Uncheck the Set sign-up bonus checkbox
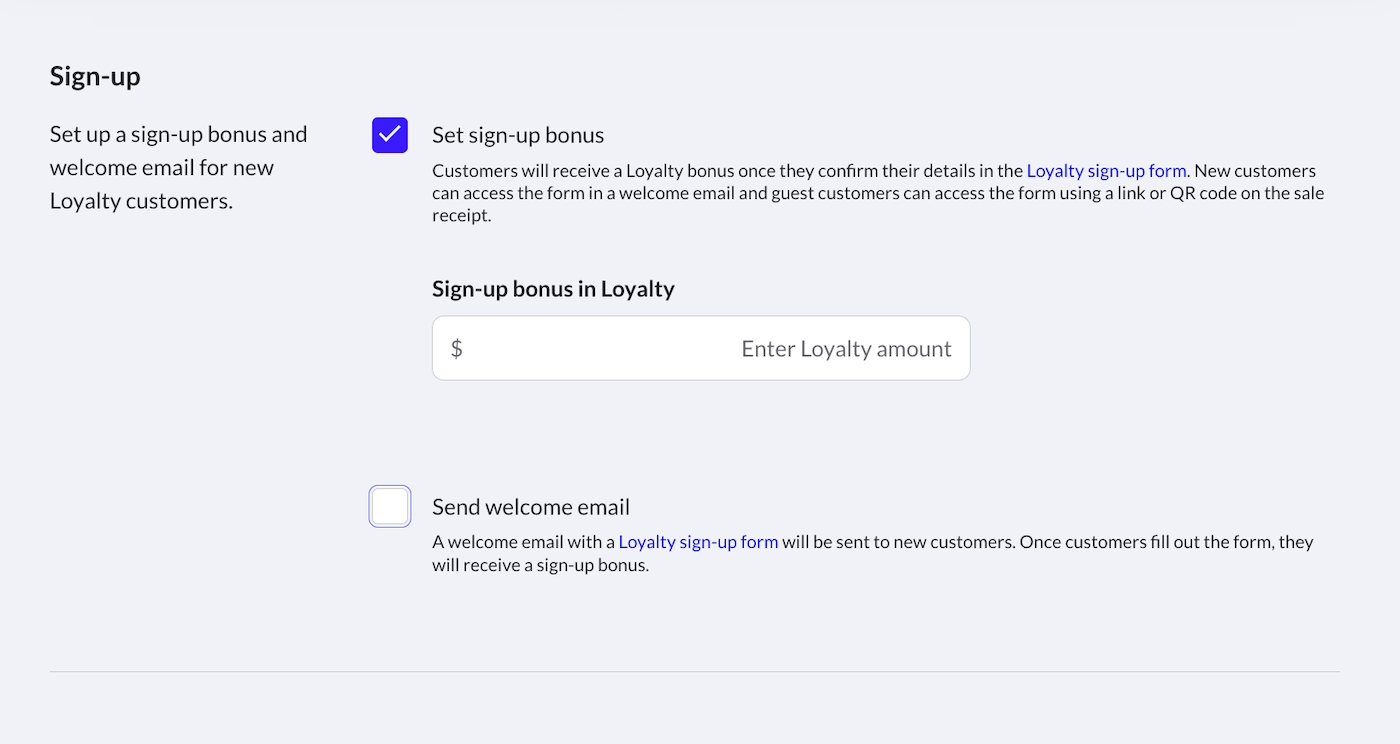The image size is (1400, 744). point(390,135)
